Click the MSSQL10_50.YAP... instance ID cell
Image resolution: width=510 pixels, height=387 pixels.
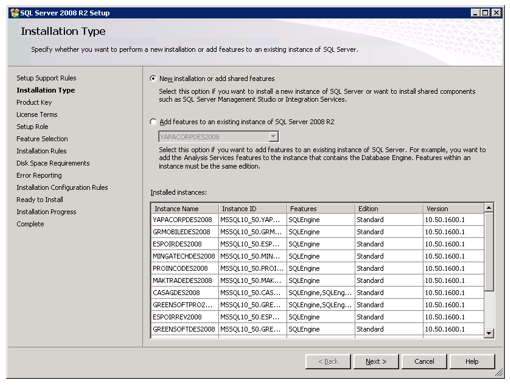click(x=252, y=220)
